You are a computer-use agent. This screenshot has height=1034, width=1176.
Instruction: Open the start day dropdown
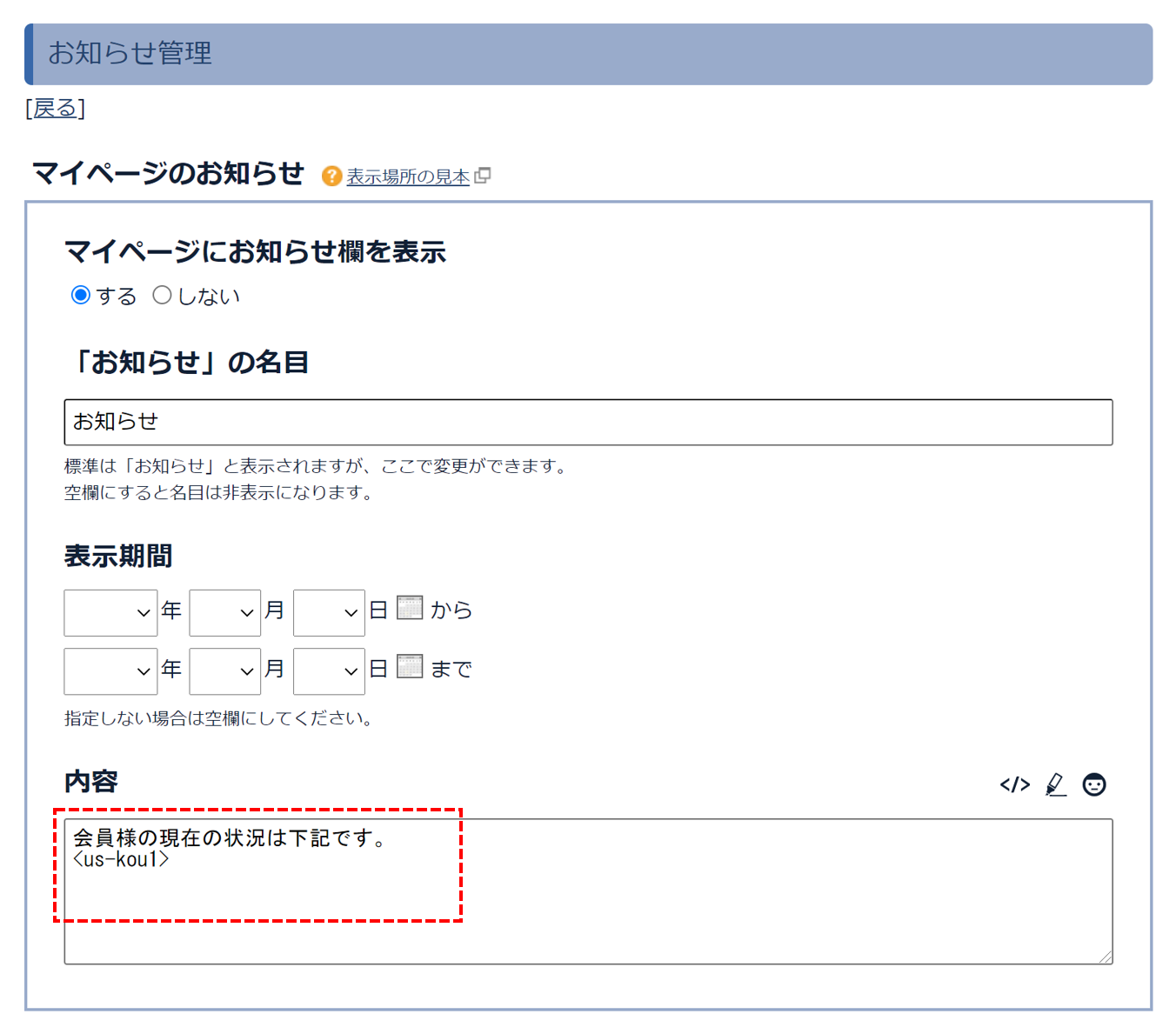pos(328,612)
